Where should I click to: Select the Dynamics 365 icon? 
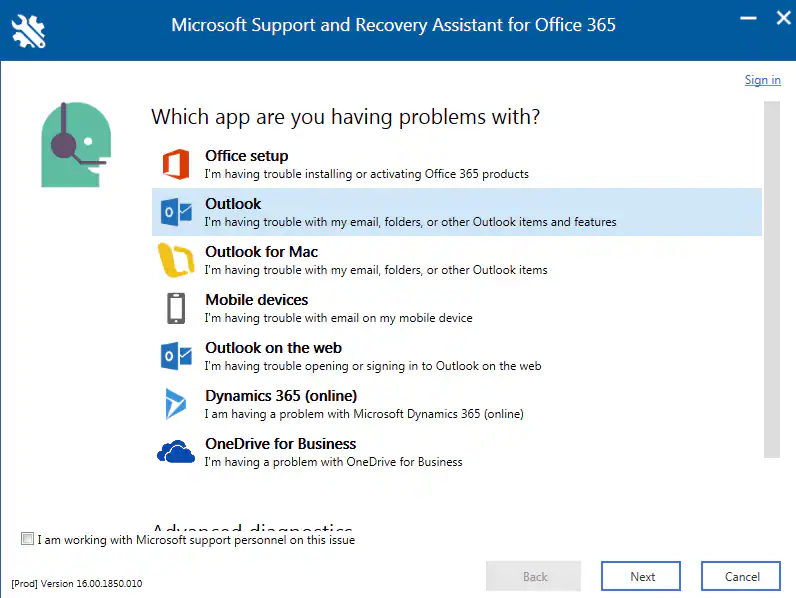[x=176, y=404]
